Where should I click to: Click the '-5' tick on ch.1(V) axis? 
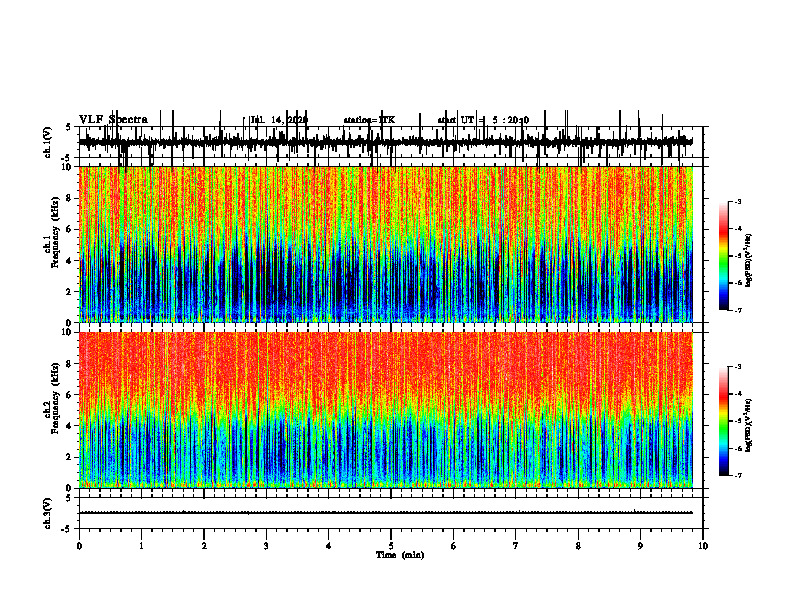pyautogui.click(x=67, y=158)
